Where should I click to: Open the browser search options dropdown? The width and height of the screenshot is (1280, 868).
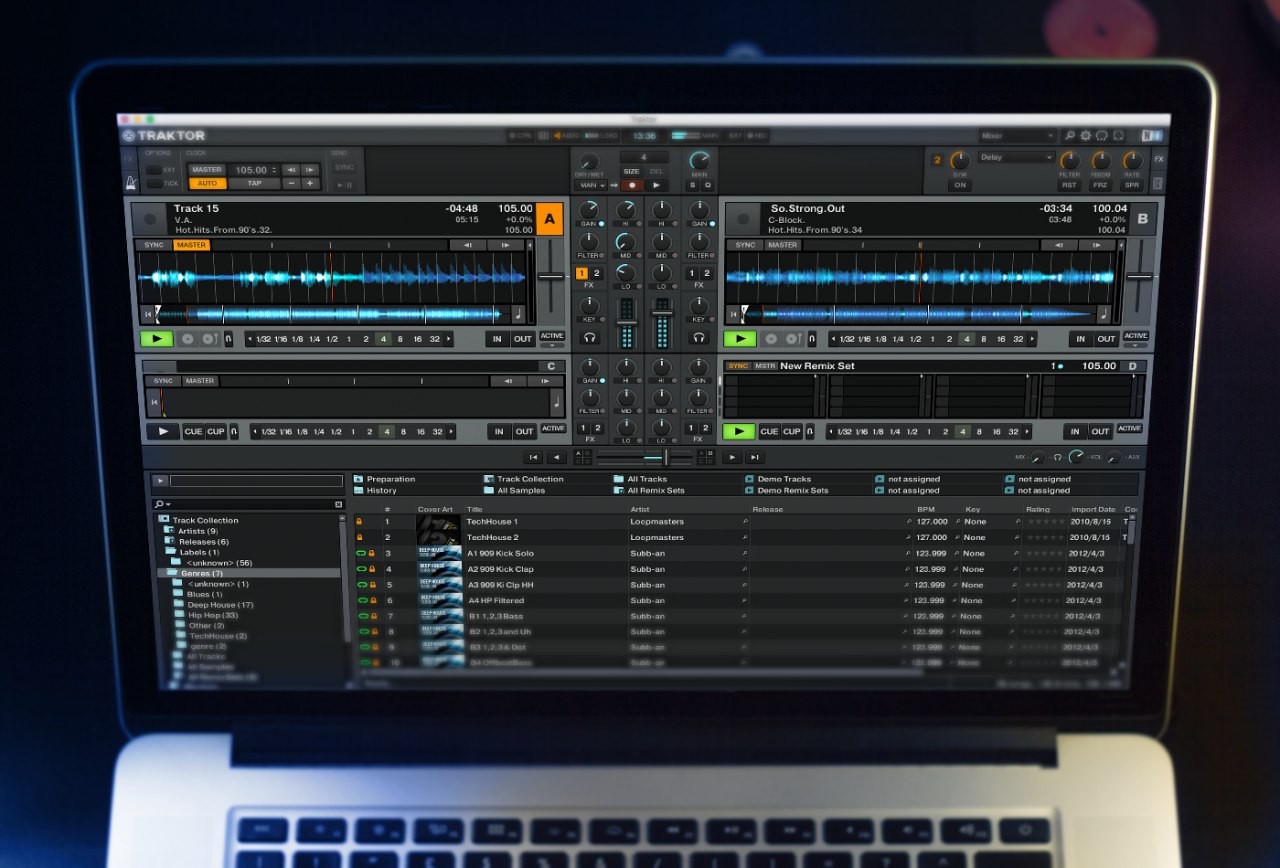pos(163,505)
